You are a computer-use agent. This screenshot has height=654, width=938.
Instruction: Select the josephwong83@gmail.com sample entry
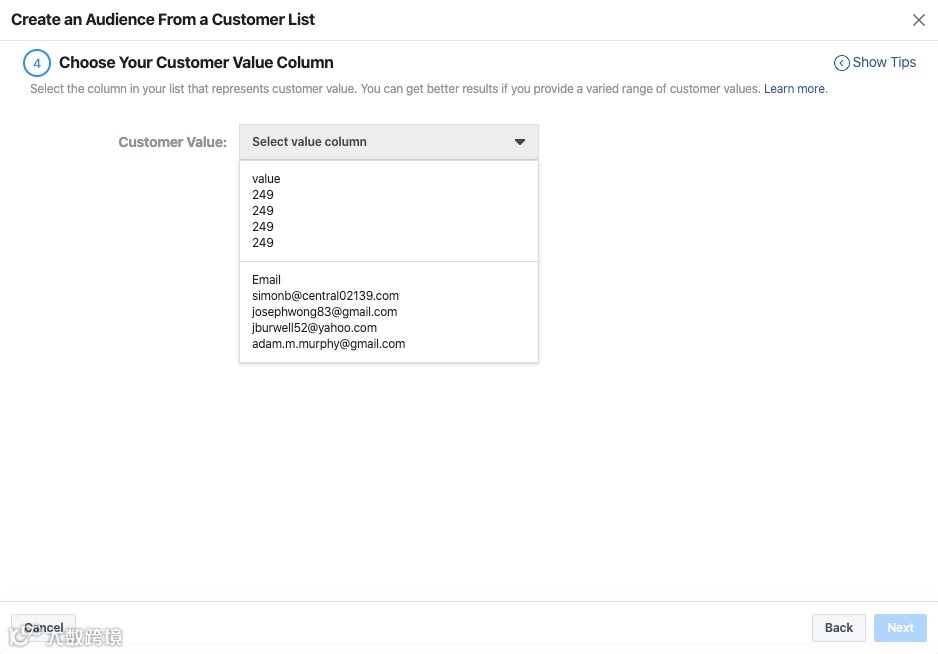(x=324, y=312)
